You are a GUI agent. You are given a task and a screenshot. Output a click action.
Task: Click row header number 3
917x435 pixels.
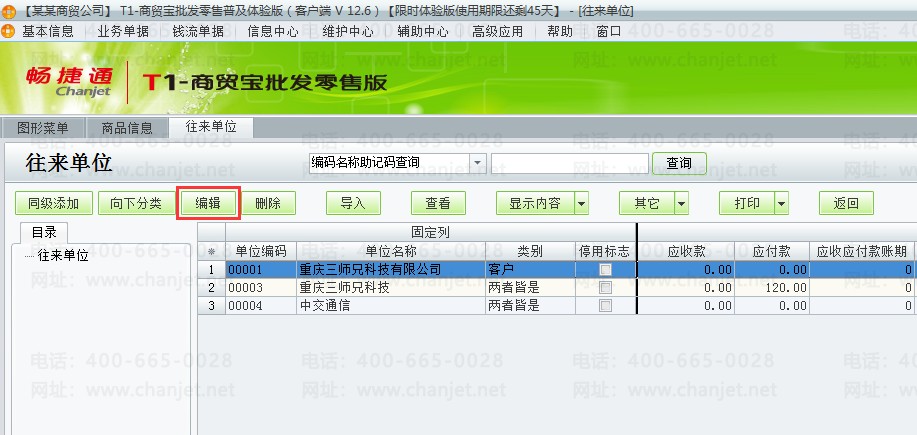(x=211, y=305)
